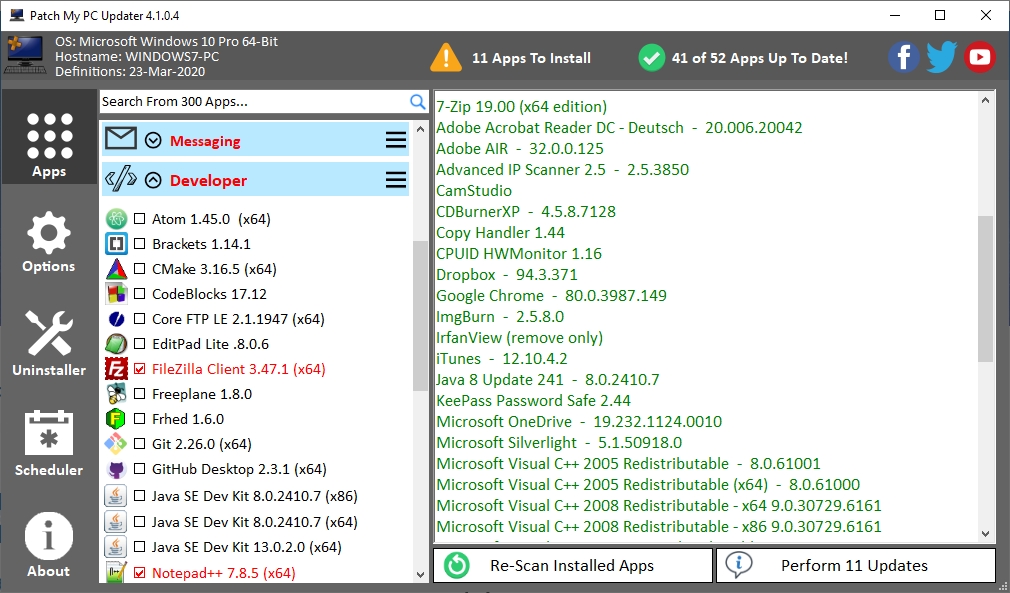Click the Messaging envelope icon

tap(121, 139)
